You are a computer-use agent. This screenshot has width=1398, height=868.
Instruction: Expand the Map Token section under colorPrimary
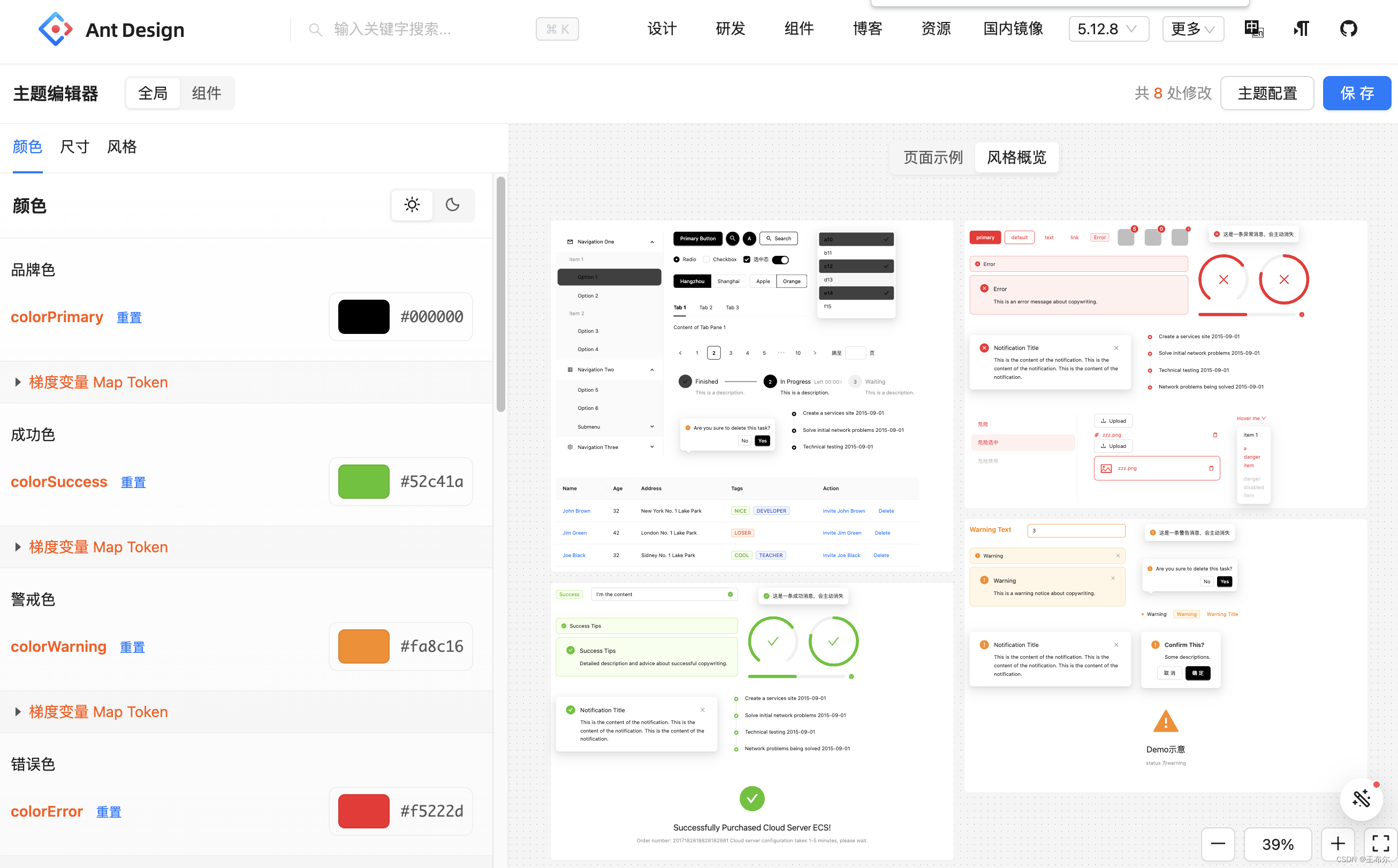[x=97, y=382]
